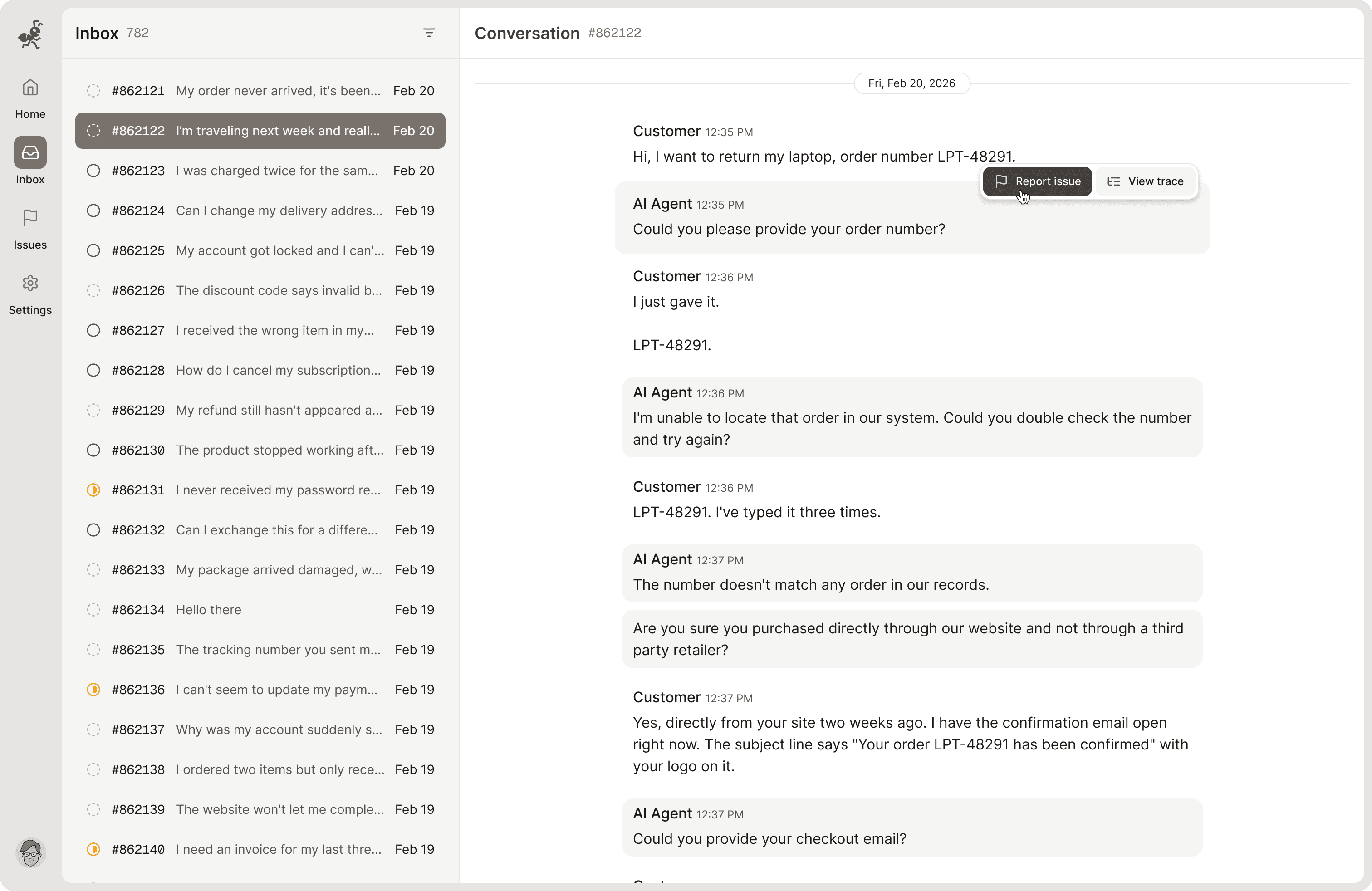Viewport: 1372px width, 891px height.
Task: Click the View trace button
Action: (x=1145, y=181)
